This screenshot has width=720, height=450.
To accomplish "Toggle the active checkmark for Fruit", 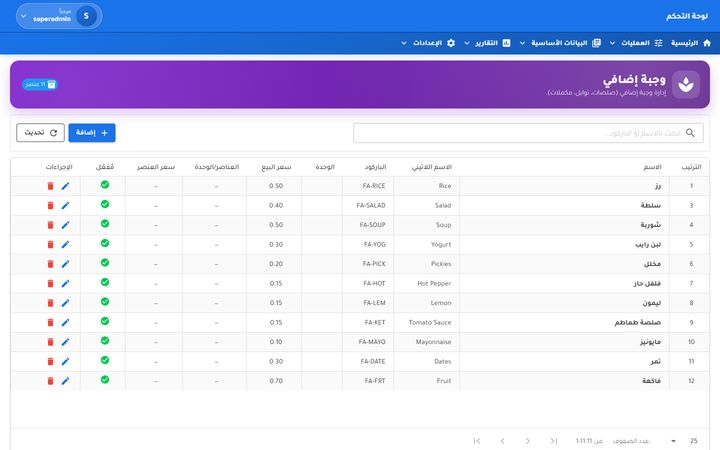I will tap(105, 380).
